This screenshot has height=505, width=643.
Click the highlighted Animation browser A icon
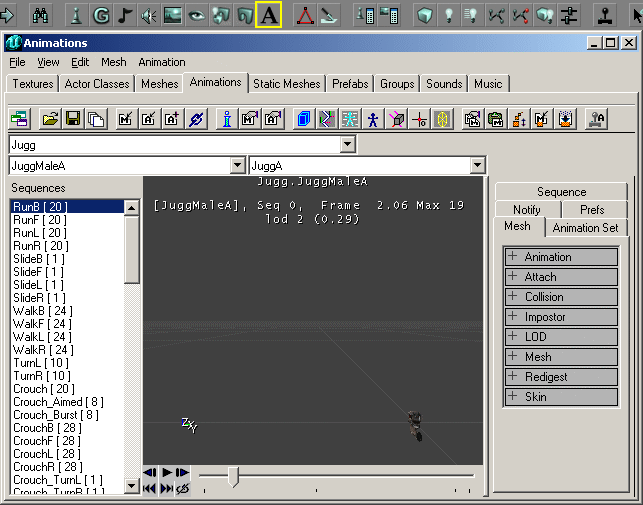(268, 15)
